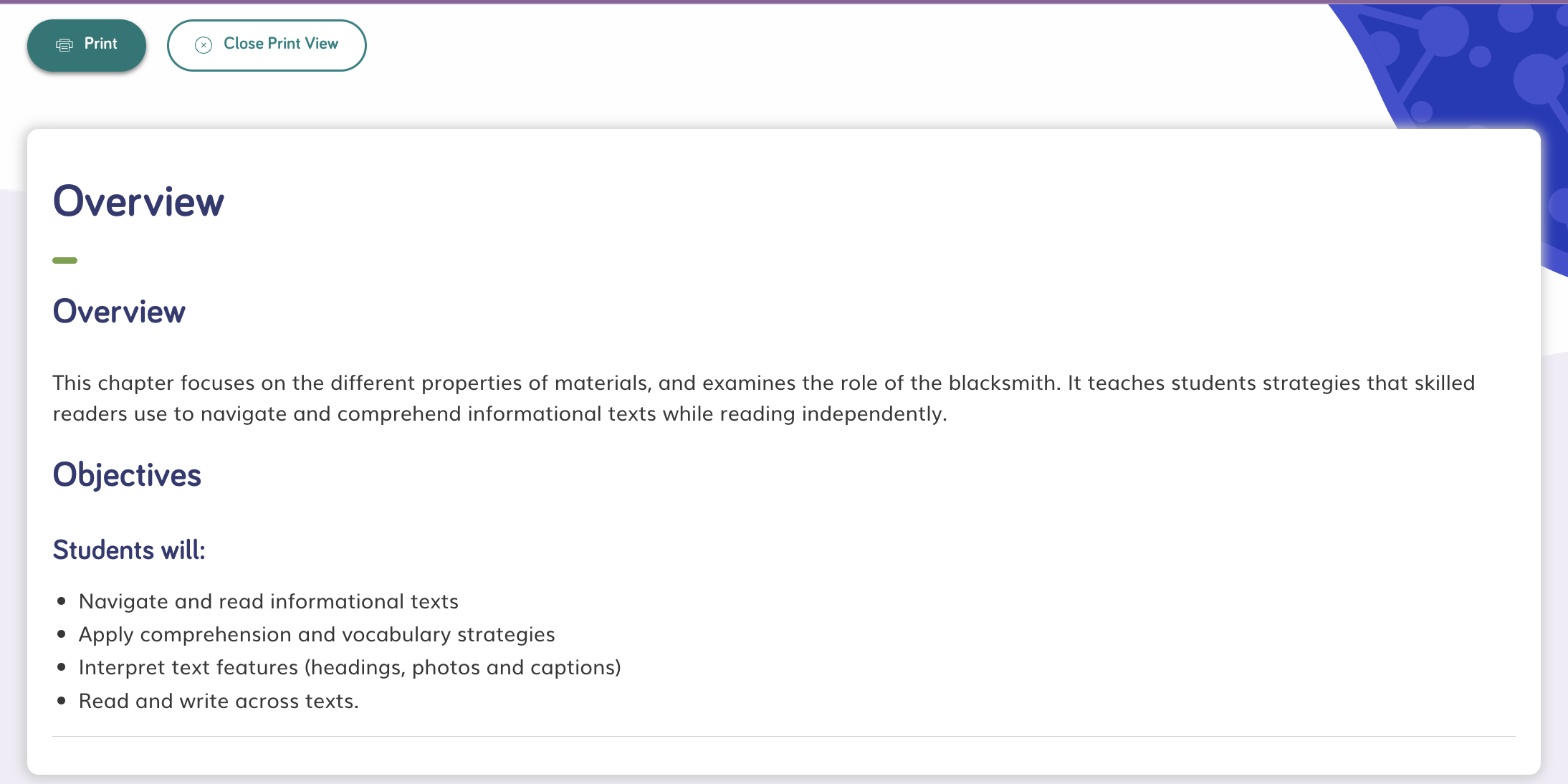Click the paragraph line starting "readers use to navigate"
The width and height of the screenshot is (1568, 784).
pos(499,414)
